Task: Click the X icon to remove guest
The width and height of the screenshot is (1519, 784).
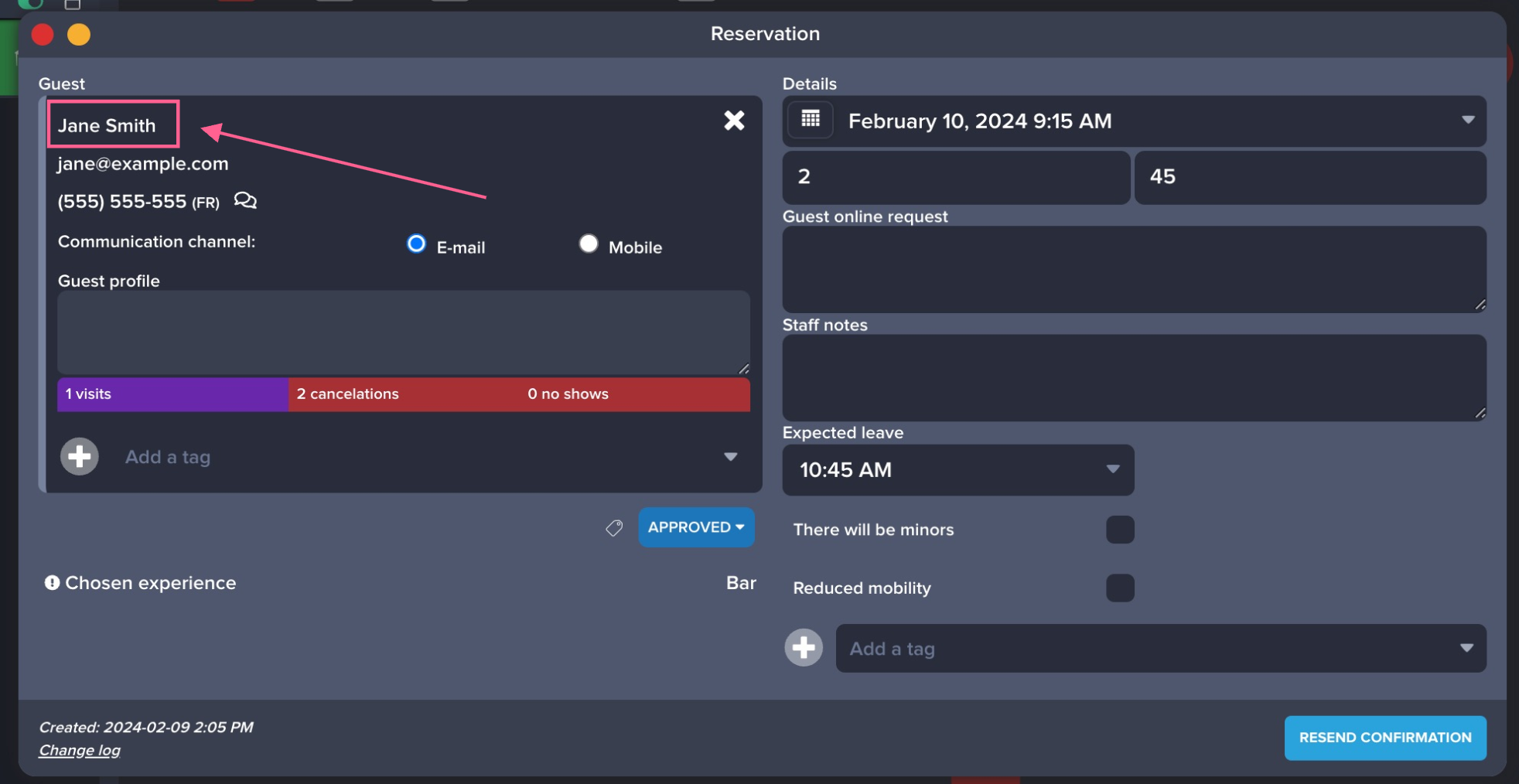Action: point(733,120)
